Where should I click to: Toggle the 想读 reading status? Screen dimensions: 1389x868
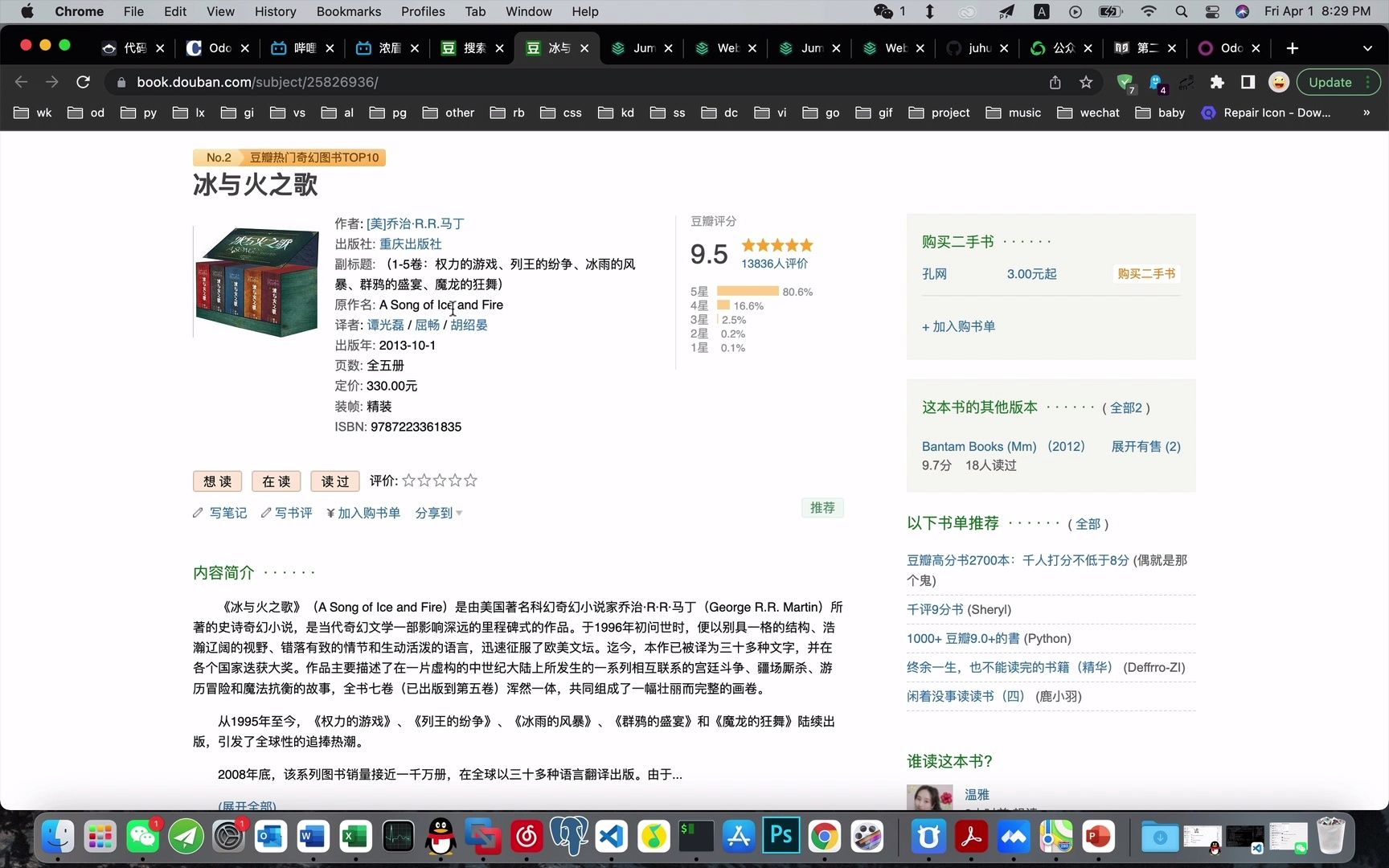click(217, 481)
